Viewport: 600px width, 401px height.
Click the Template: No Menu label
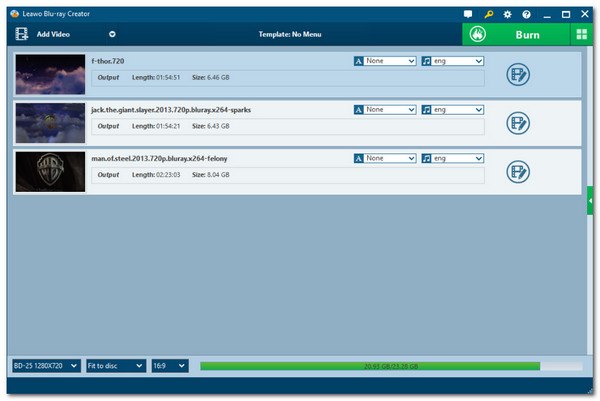[x=290, y=34]
